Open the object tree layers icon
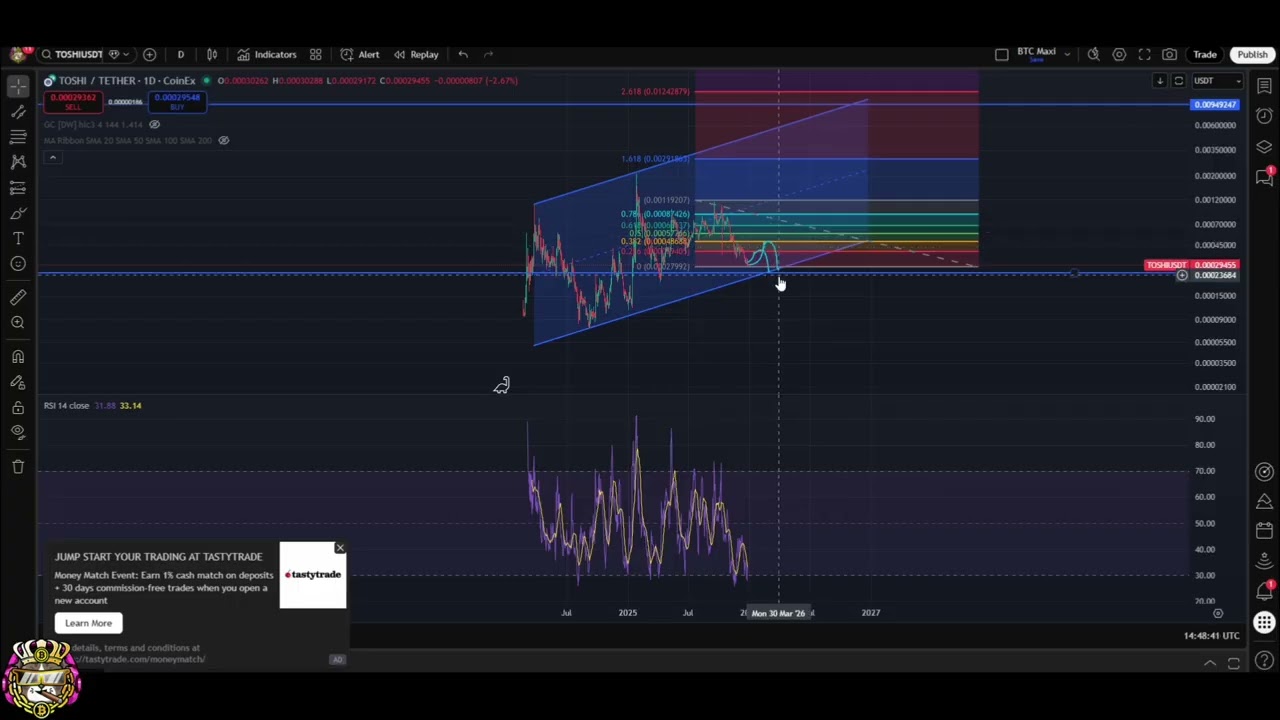Image resolution: width=1280 pixels, height=720 pixels. 1264,146
